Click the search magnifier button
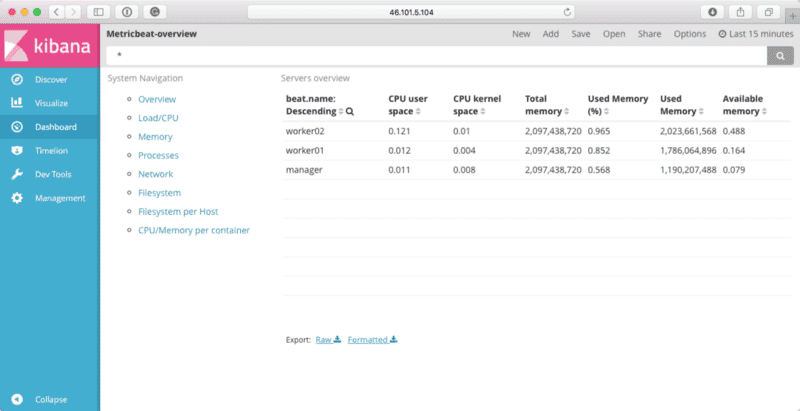 pos(779,56)
